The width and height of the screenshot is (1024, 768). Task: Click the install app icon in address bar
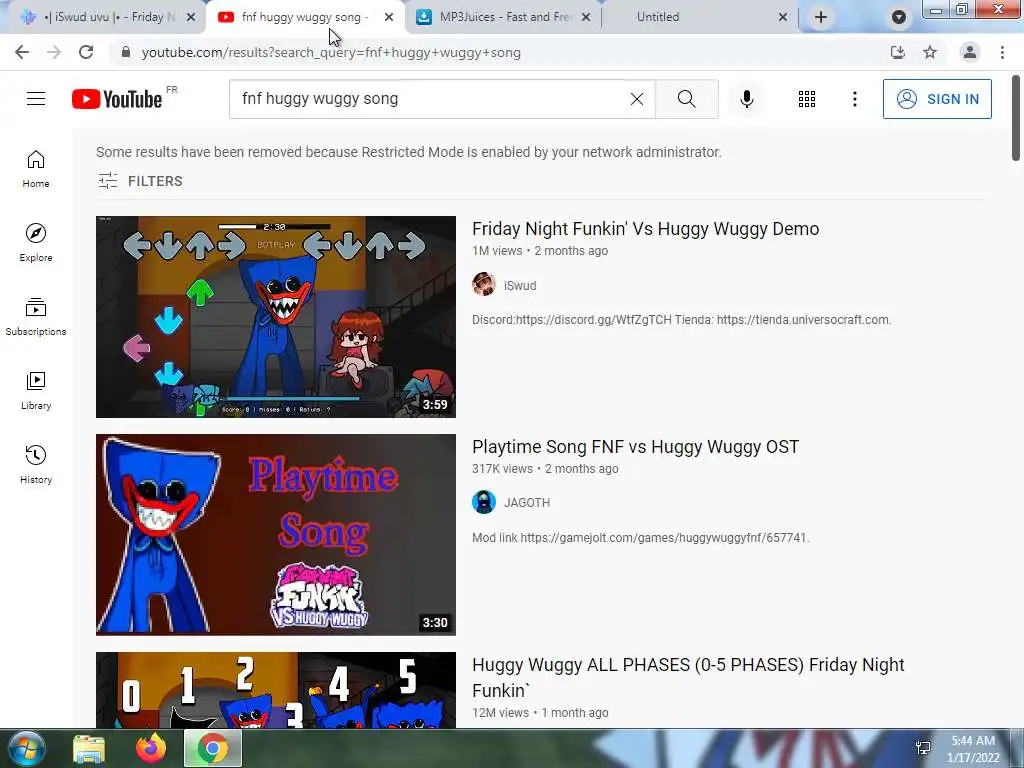coord(898,52)
